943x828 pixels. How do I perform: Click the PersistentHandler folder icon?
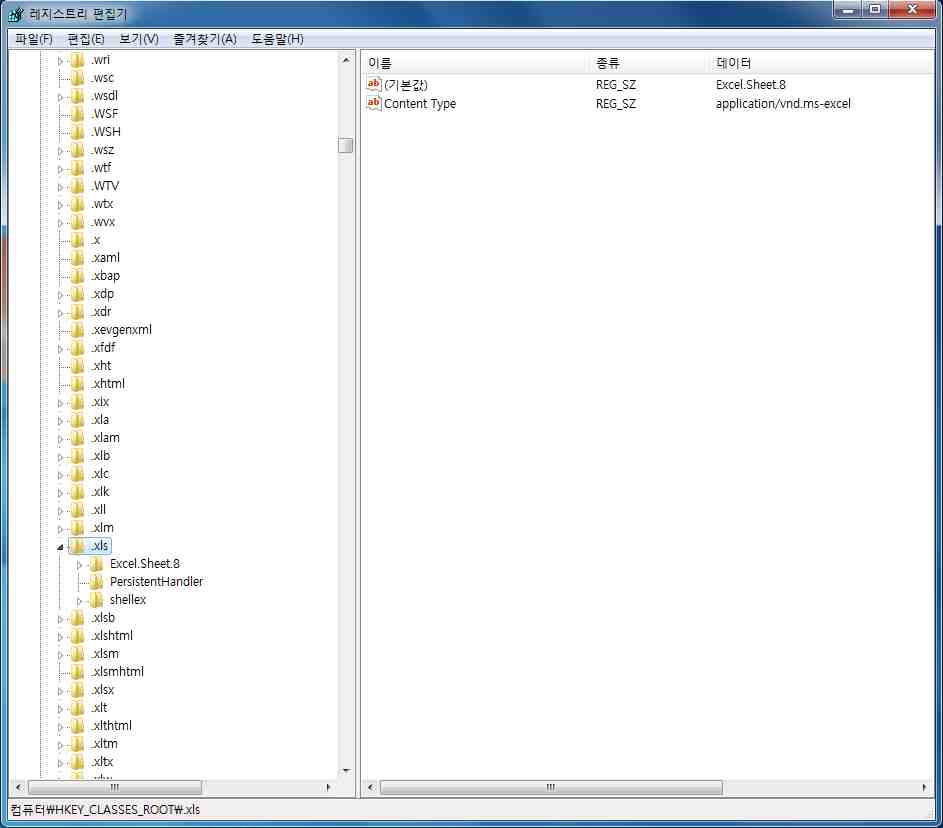tap(96, 582)
